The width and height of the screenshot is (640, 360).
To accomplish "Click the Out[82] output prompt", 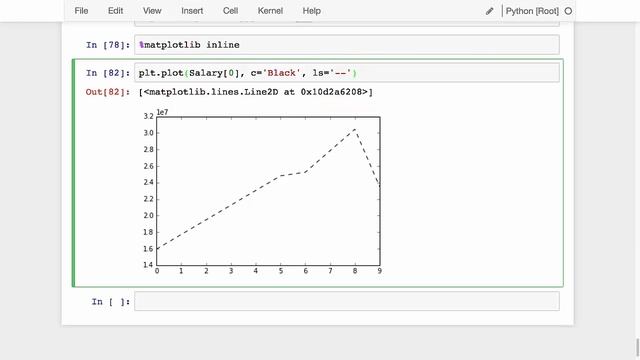I will (x=108, y=92).
